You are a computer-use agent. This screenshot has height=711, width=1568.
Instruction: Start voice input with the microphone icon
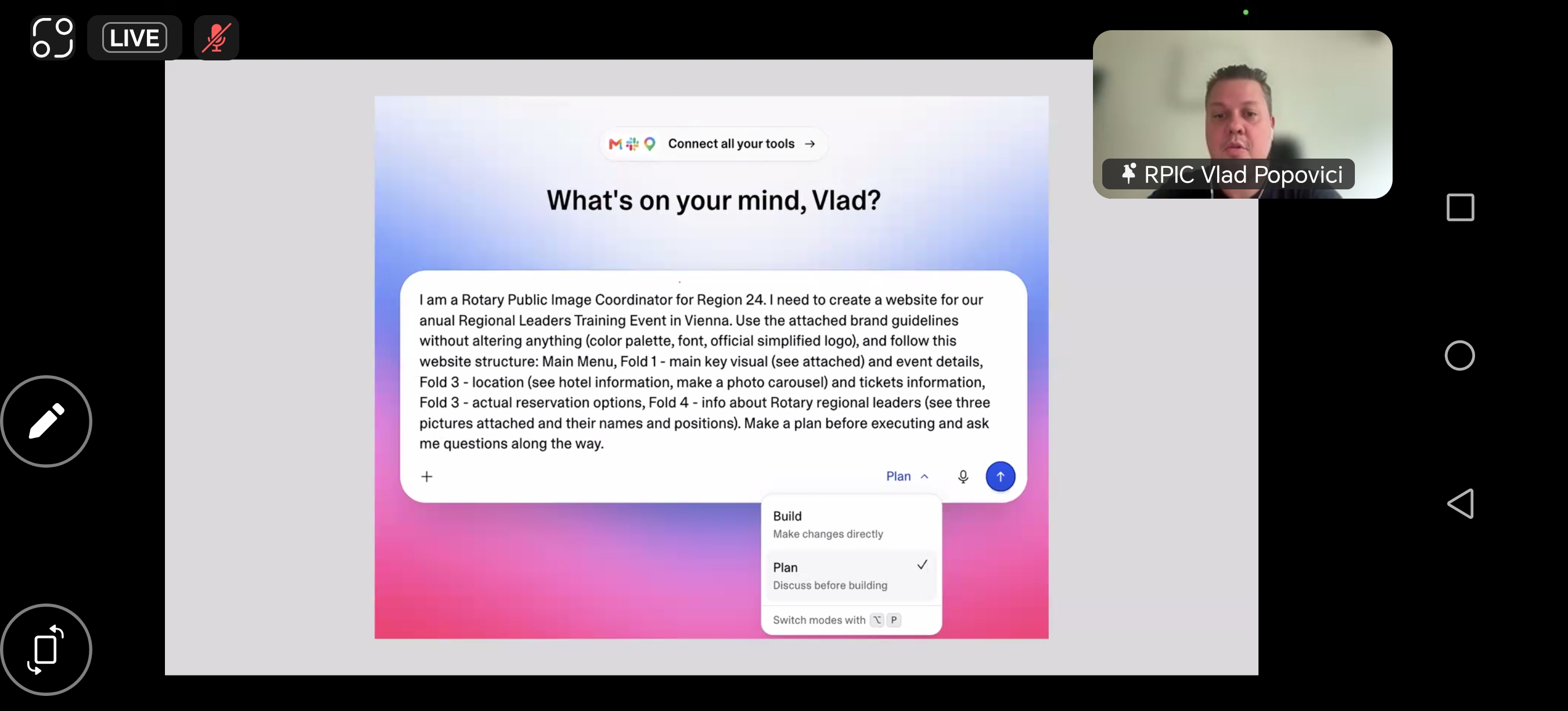pyautogui.click(x=963, y=476)
